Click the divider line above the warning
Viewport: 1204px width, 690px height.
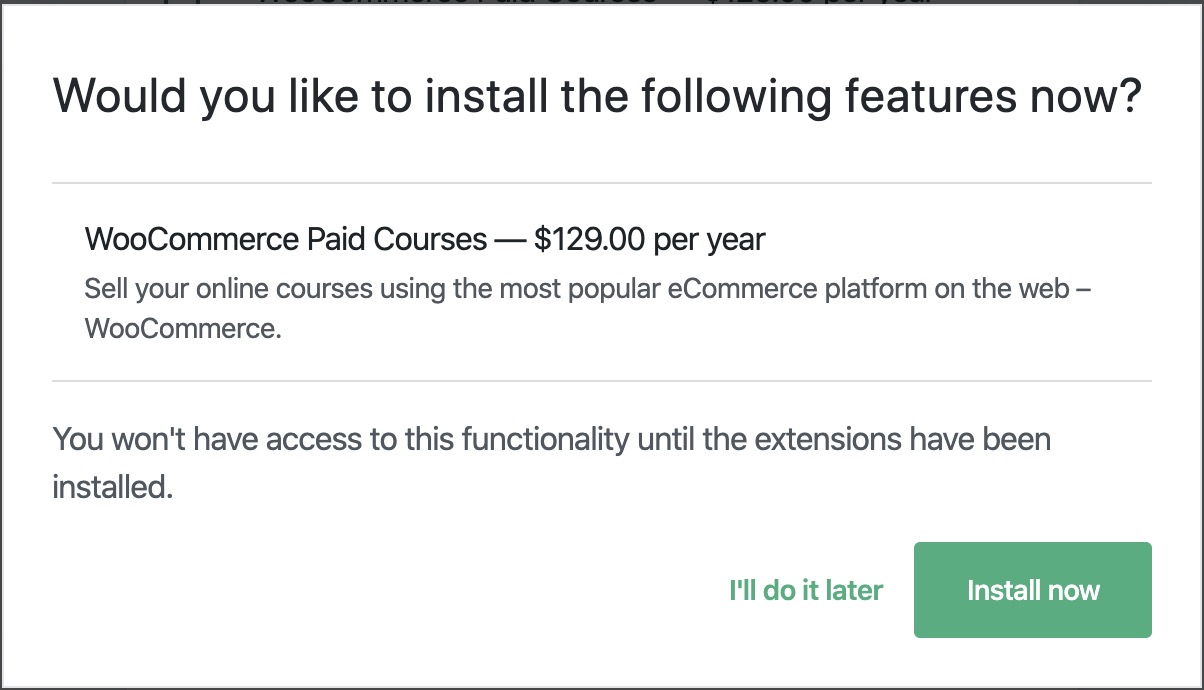pos(598,380)
